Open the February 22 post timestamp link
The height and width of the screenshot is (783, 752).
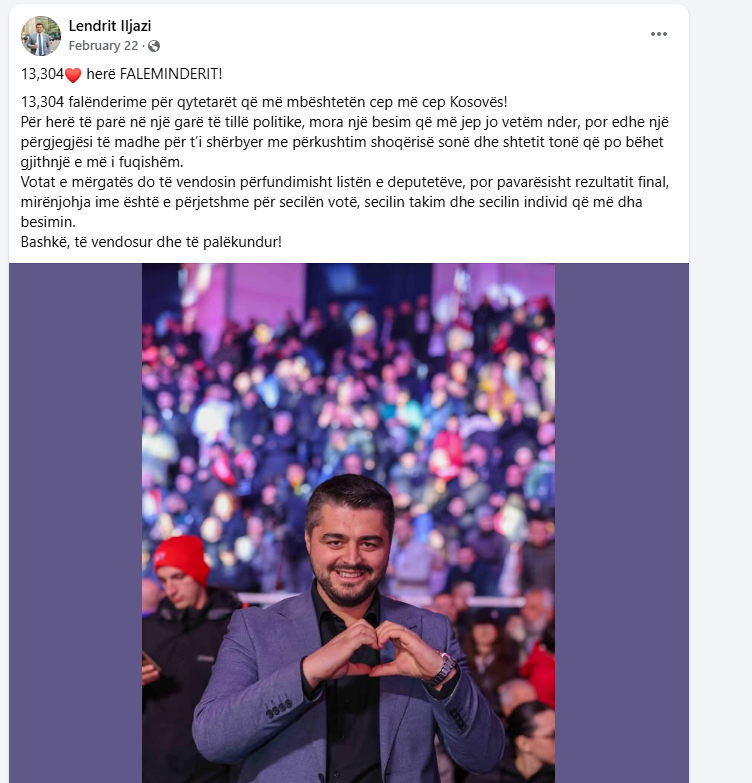(x=104, y=46)
